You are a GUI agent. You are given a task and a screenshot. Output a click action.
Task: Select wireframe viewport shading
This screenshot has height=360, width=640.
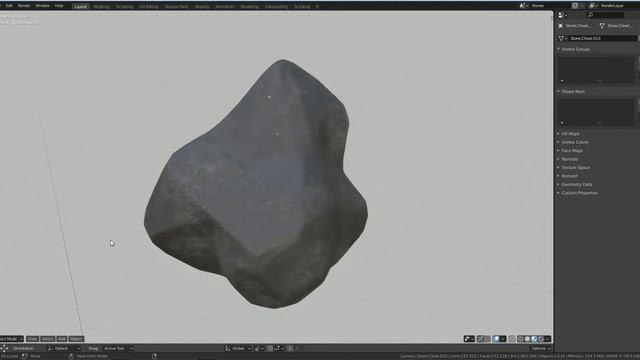pyautogui.click(x=521, y=339)
